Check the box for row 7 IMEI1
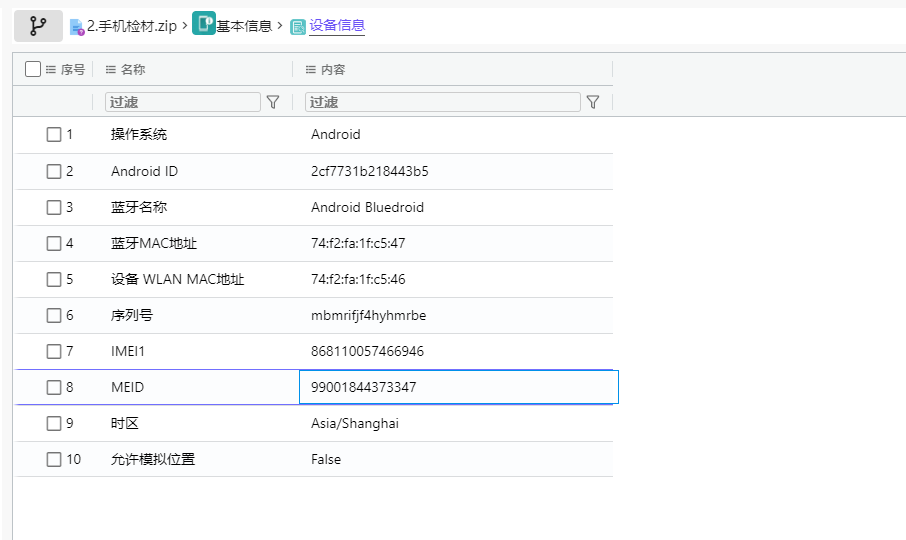The image size is (906, 540). (54, 351)
